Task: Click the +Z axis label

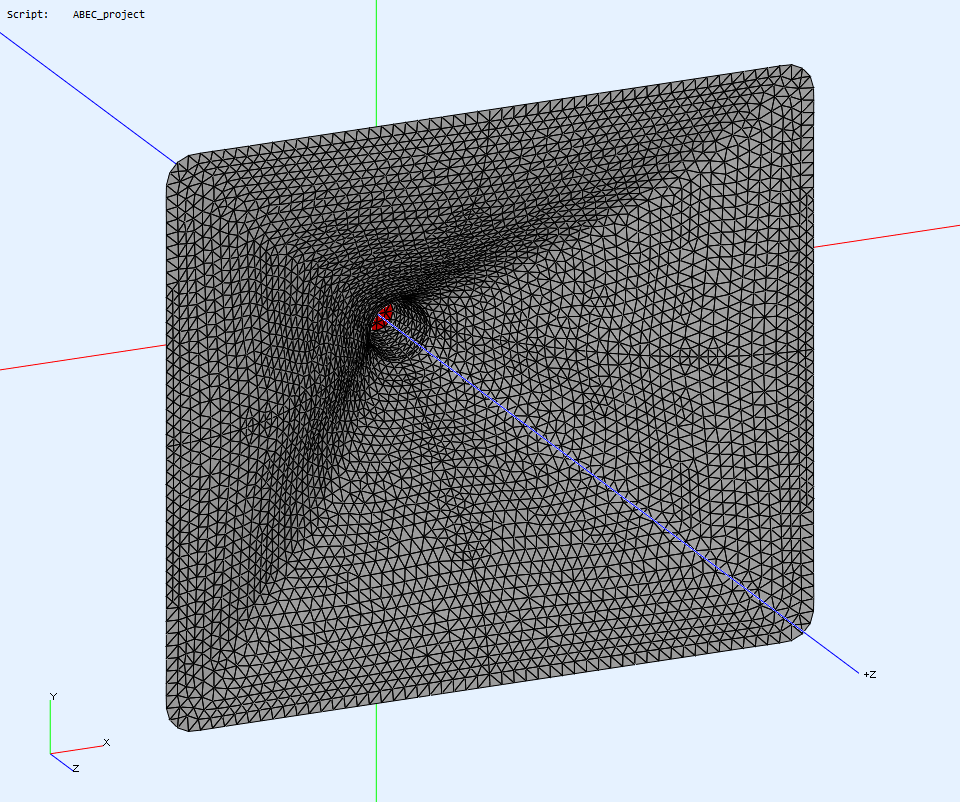Action: click(x=869, y=675)
